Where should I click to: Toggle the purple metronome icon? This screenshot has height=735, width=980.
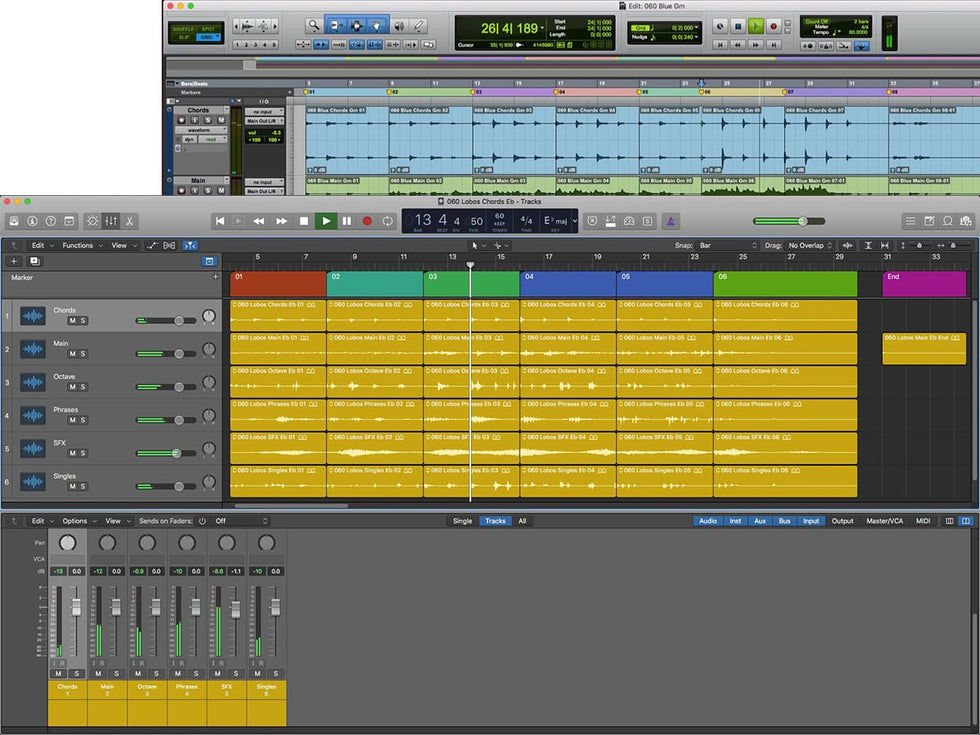(x=672, y=221)
